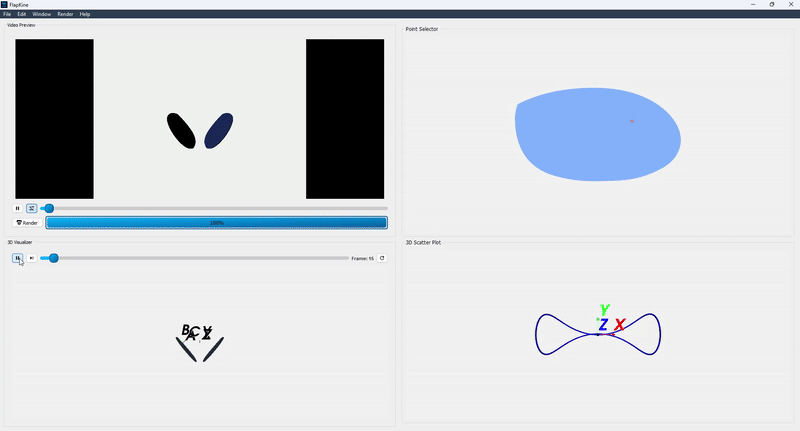800x431 pixels.
Task: Open the Edit menu
Action: [22, 14]
